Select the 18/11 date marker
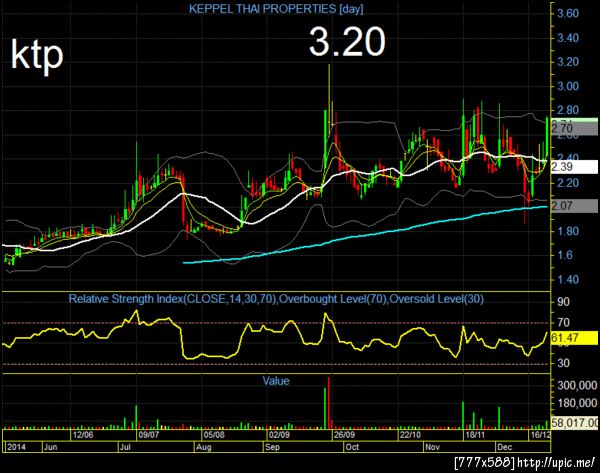This screenshot has width=600, height=473. tap(475, 435)
